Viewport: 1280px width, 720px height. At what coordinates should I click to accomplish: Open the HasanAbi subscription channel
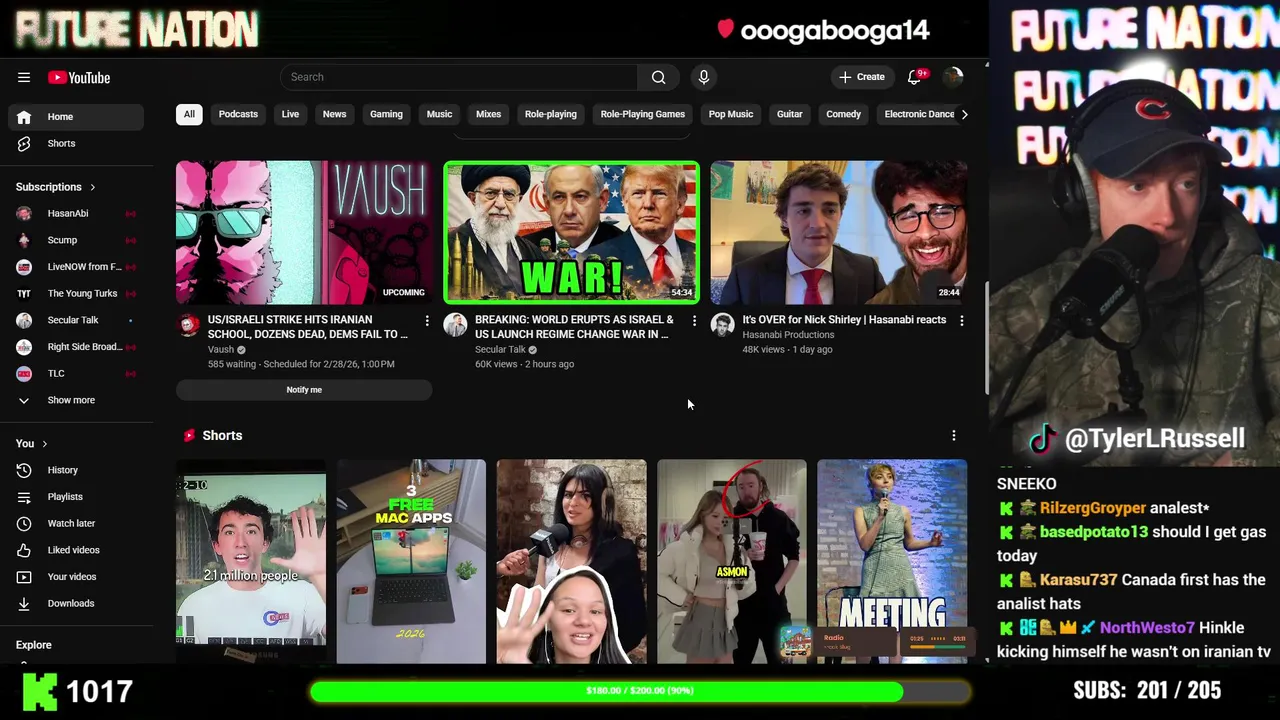coord(76,214)
